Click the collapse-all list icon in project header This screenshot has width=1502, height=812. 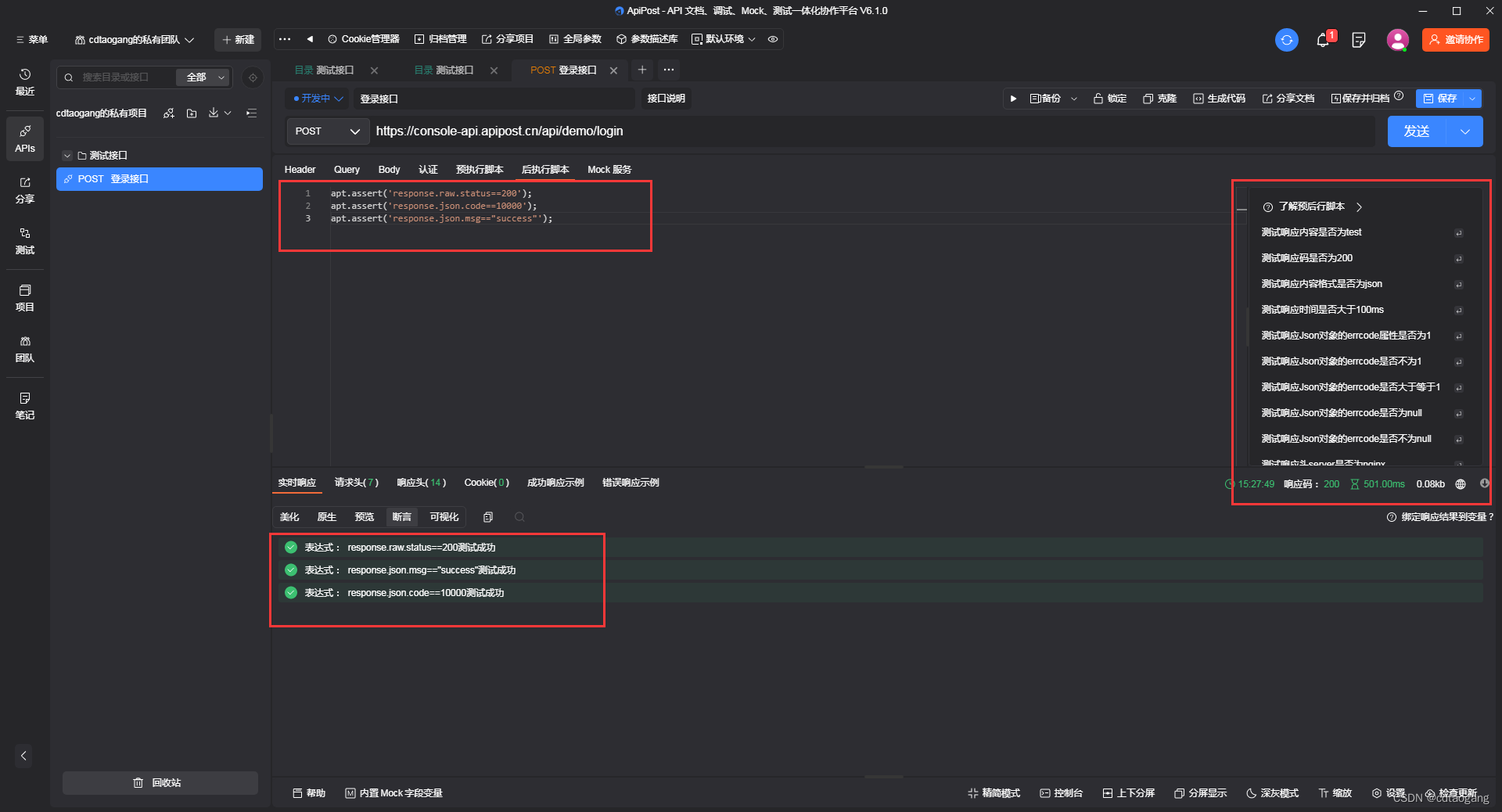click(252, 113)
